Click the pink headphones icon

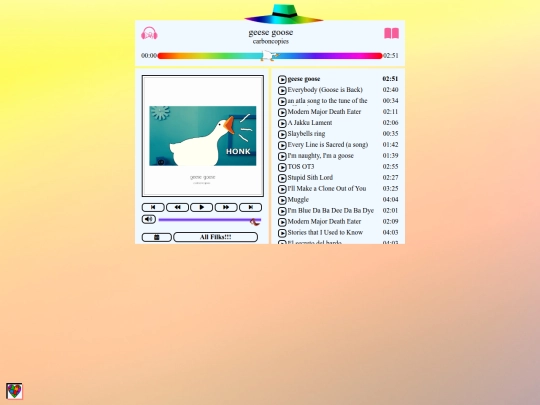pyautogui.click(x=149, y=33)
